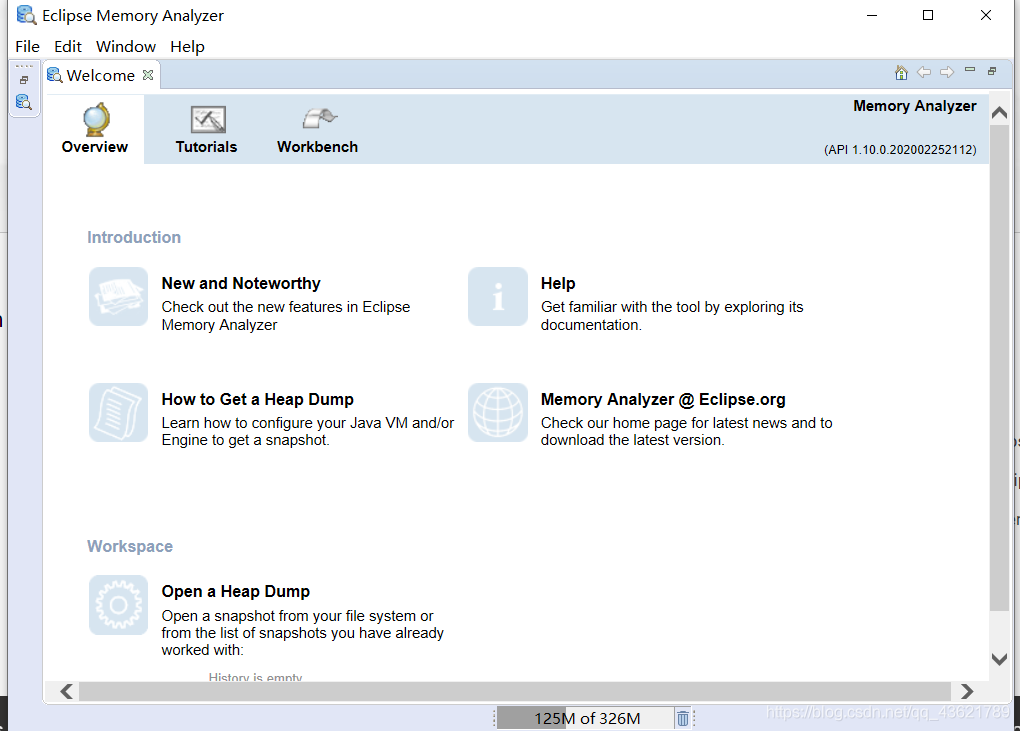Open the Edit menu
Viewport: 1020px width, 731px height.
pos(68,47)
